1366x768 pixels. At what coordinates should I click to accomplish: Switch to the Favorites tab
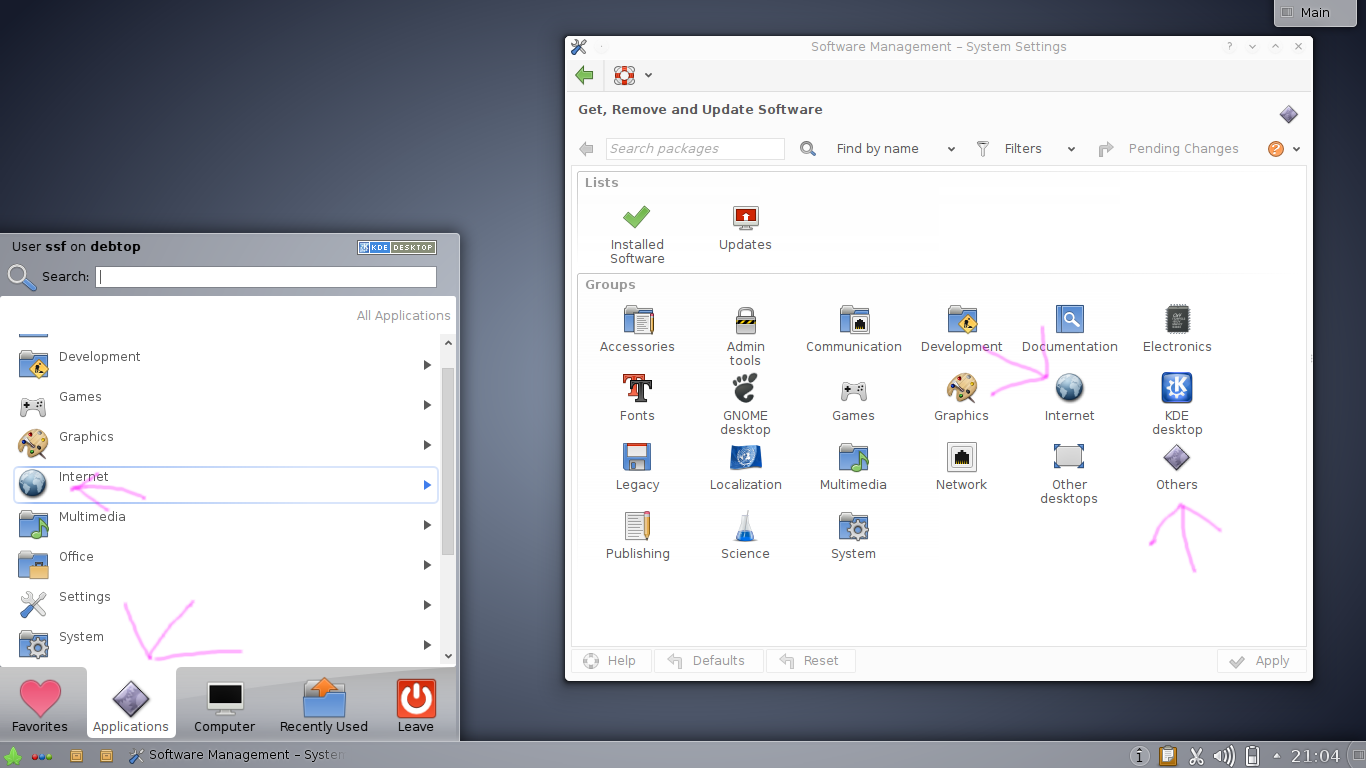click(x=40, y=706)
